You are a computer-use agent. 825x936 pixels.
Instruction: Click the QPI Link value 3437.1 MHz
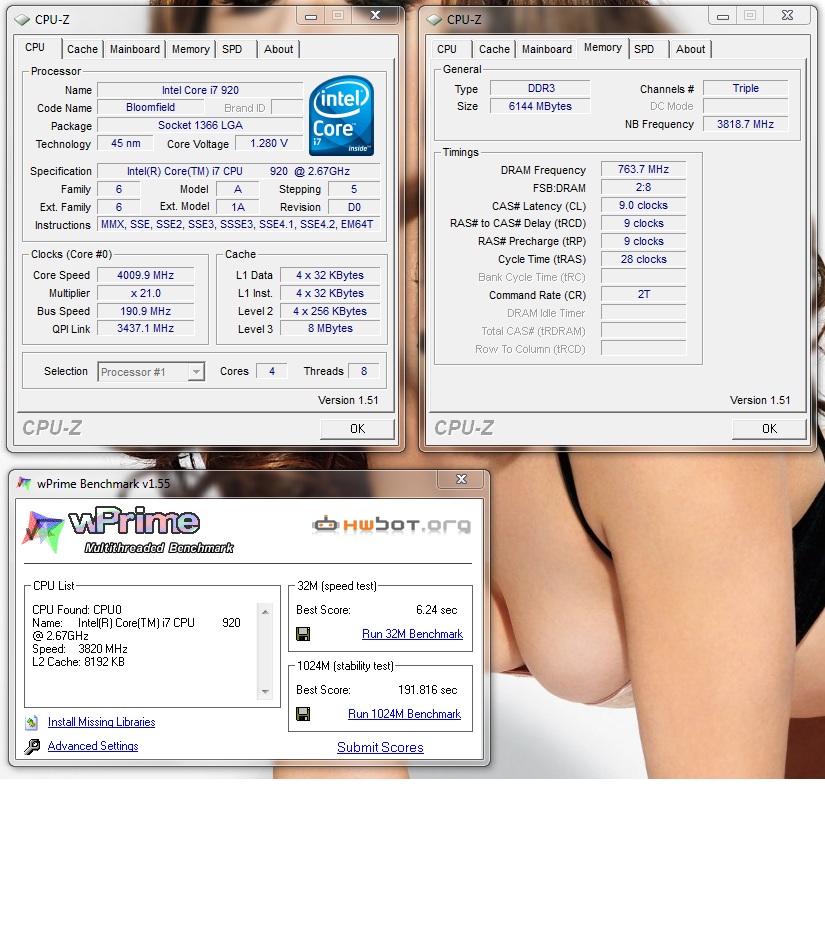[x=146, y=328]
